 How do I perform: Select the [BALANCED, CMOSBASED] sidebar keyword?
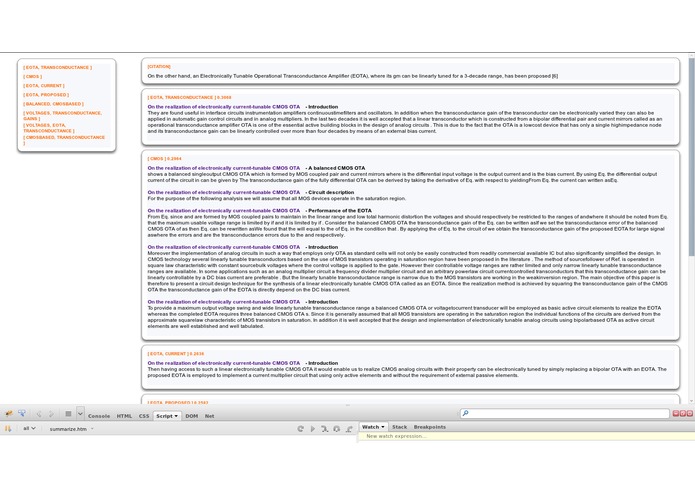pos(53,104)
